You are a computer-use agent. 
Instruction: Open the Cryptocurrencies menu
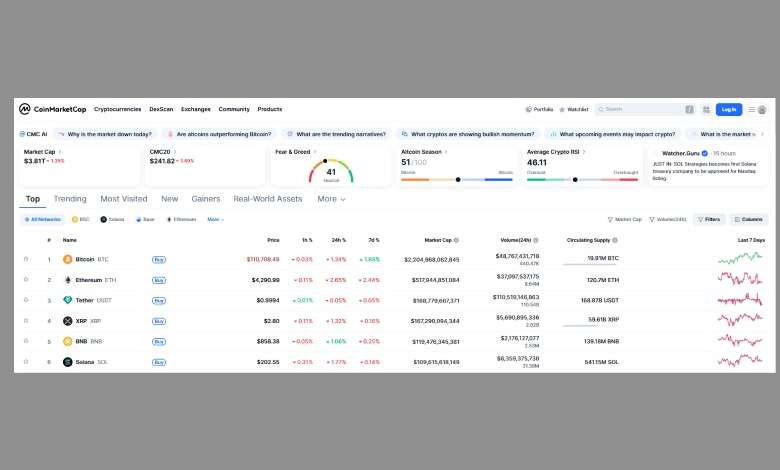point(117,109)
